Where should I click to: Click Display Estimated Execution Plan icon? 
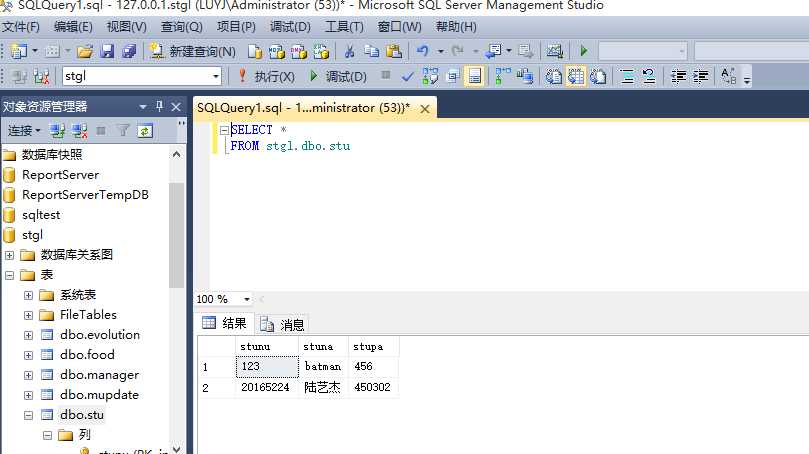(x=430, y=76)
